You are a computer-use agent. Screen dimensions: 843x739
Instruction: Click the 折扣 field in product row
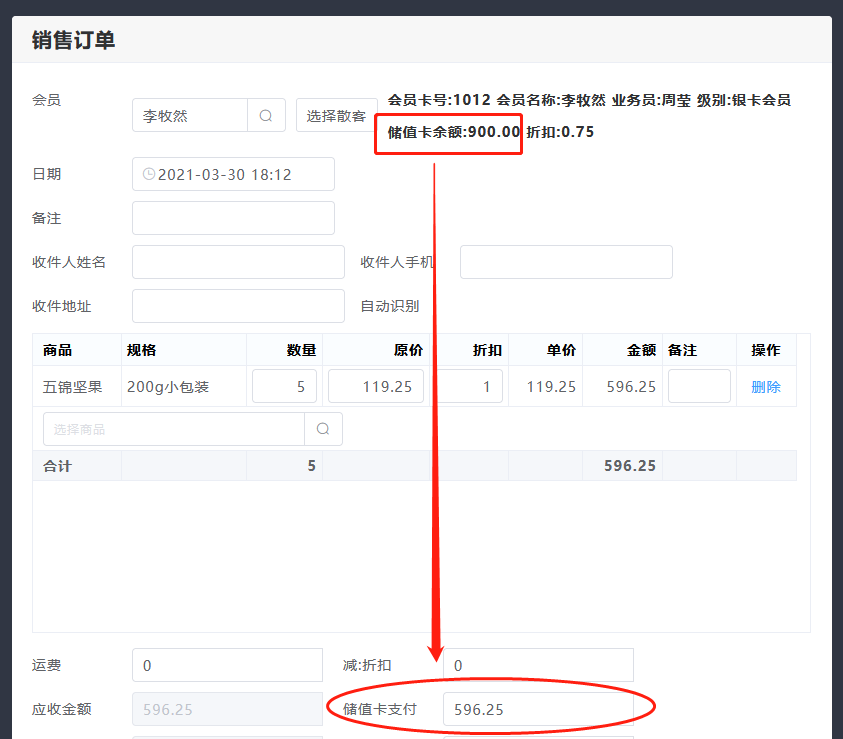(471, 387)
